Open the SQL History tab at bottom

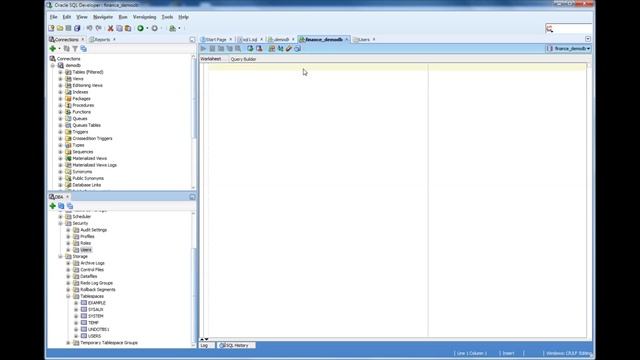(x=236, y=345)
